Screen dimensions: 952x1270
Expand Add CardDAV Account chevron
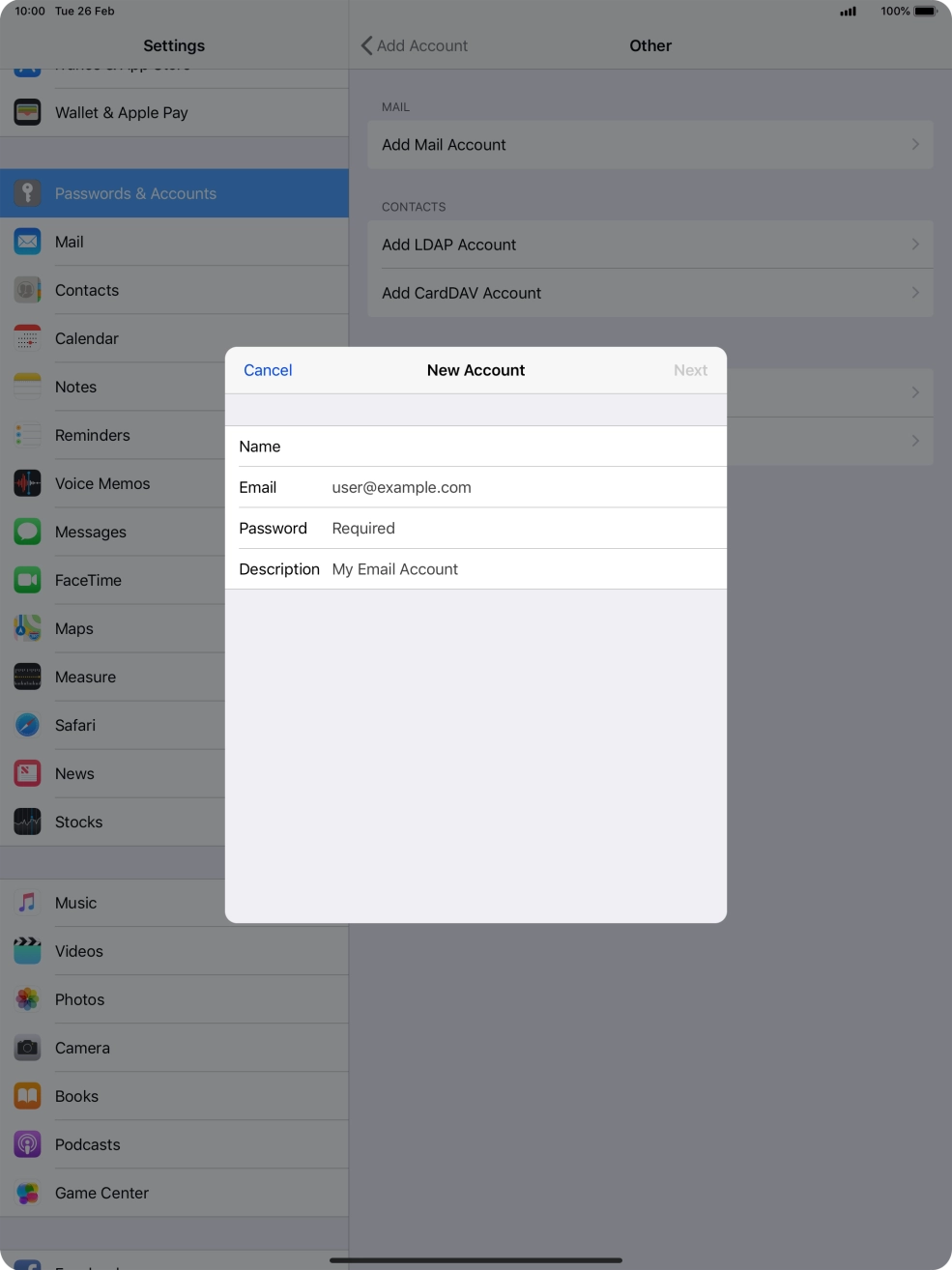(x=914, y=293)
